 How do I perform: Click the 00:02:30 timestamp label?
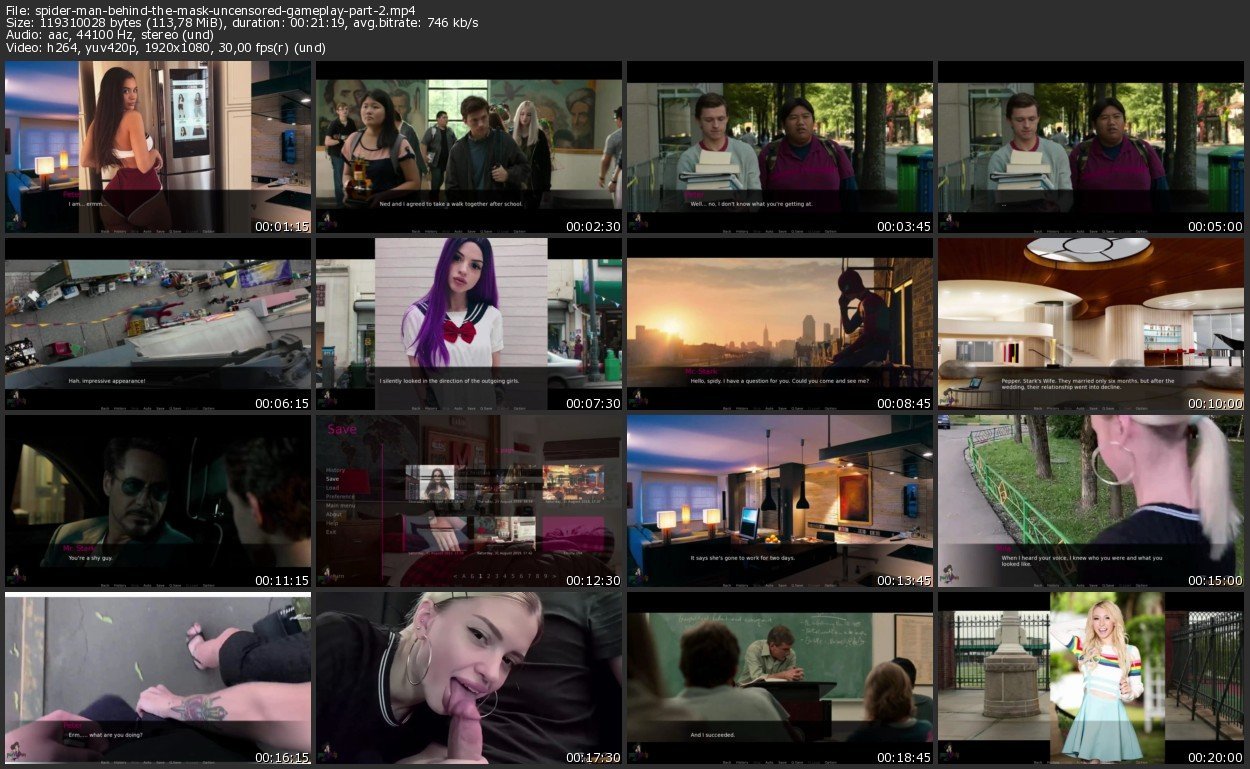click(x=593, y=227)
